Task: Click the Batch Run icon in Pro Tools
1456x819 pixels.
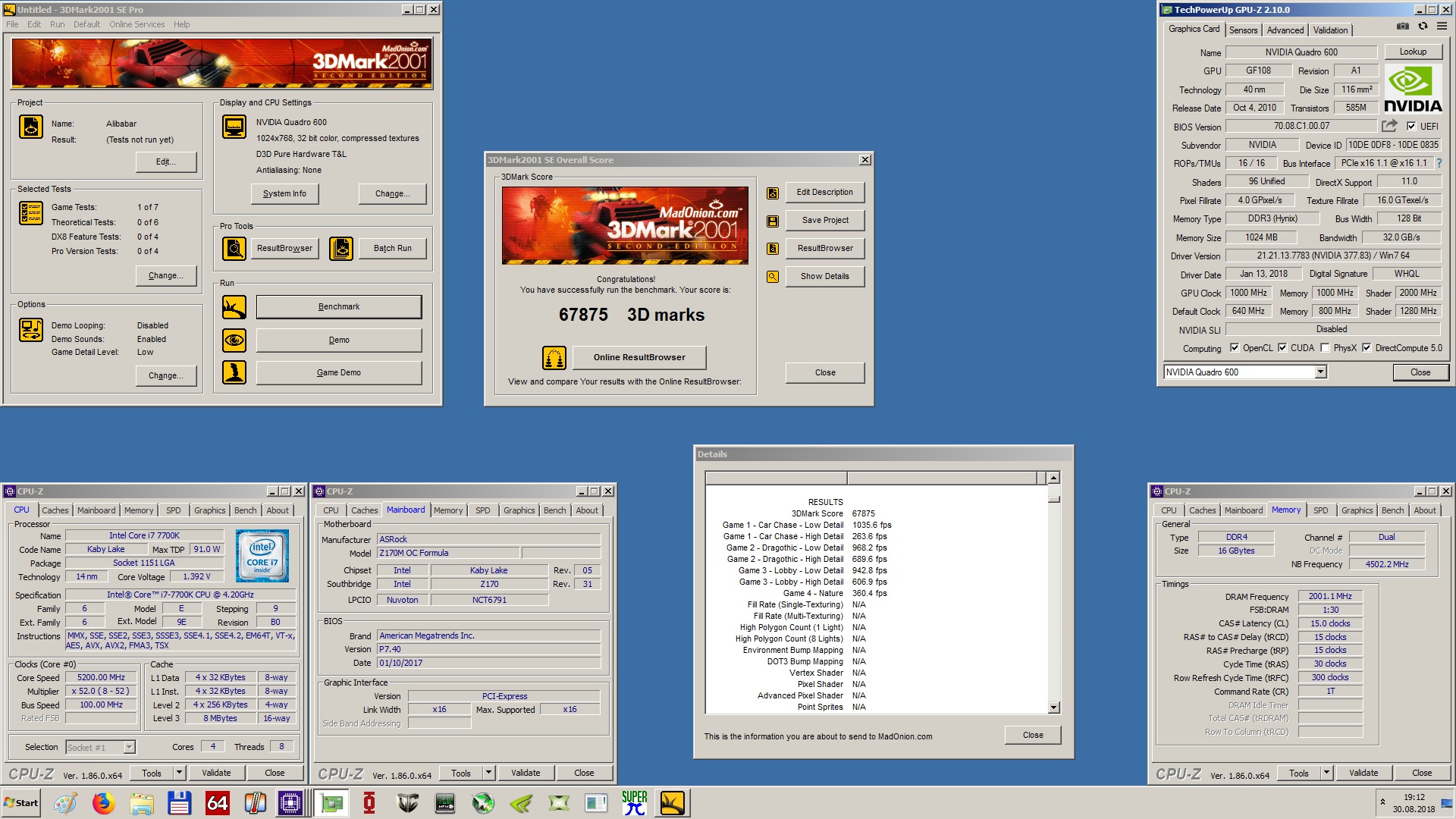Action: (x=341, y=248)
